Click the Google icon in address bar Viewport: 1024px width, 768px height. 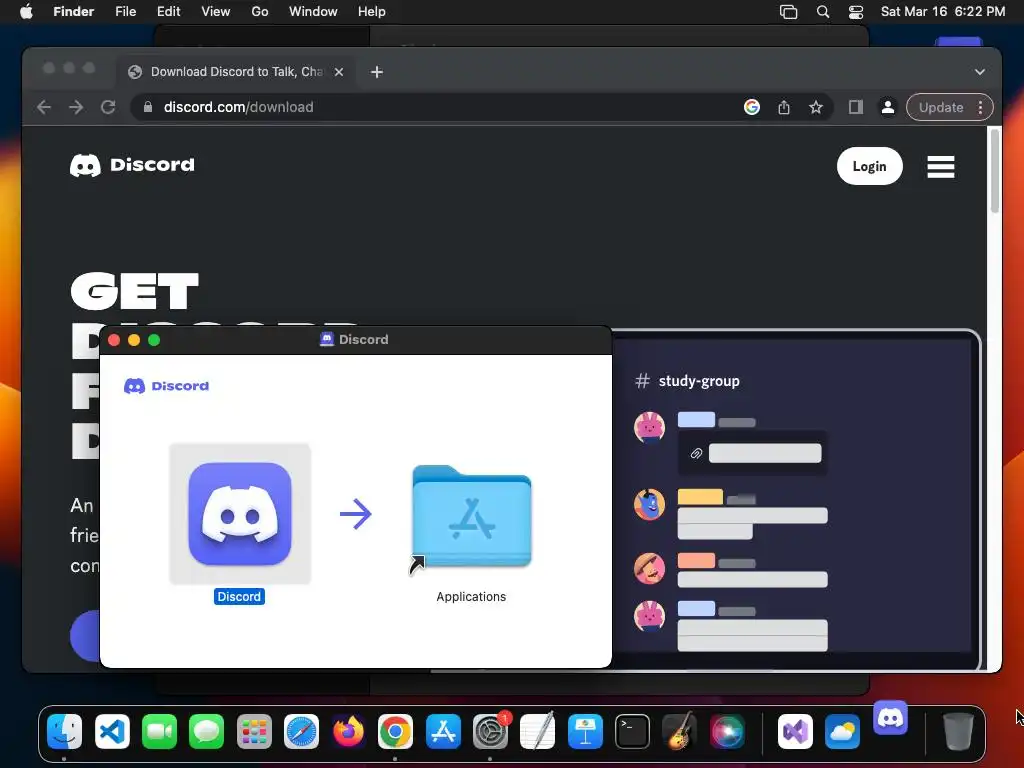click(x=752, y=107)
